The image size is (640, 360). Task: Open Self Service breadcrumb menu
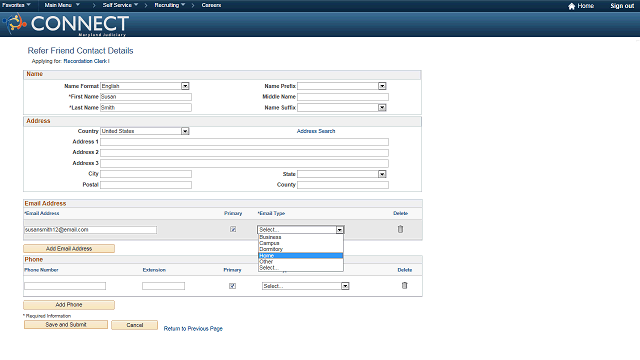pos(120,5)
